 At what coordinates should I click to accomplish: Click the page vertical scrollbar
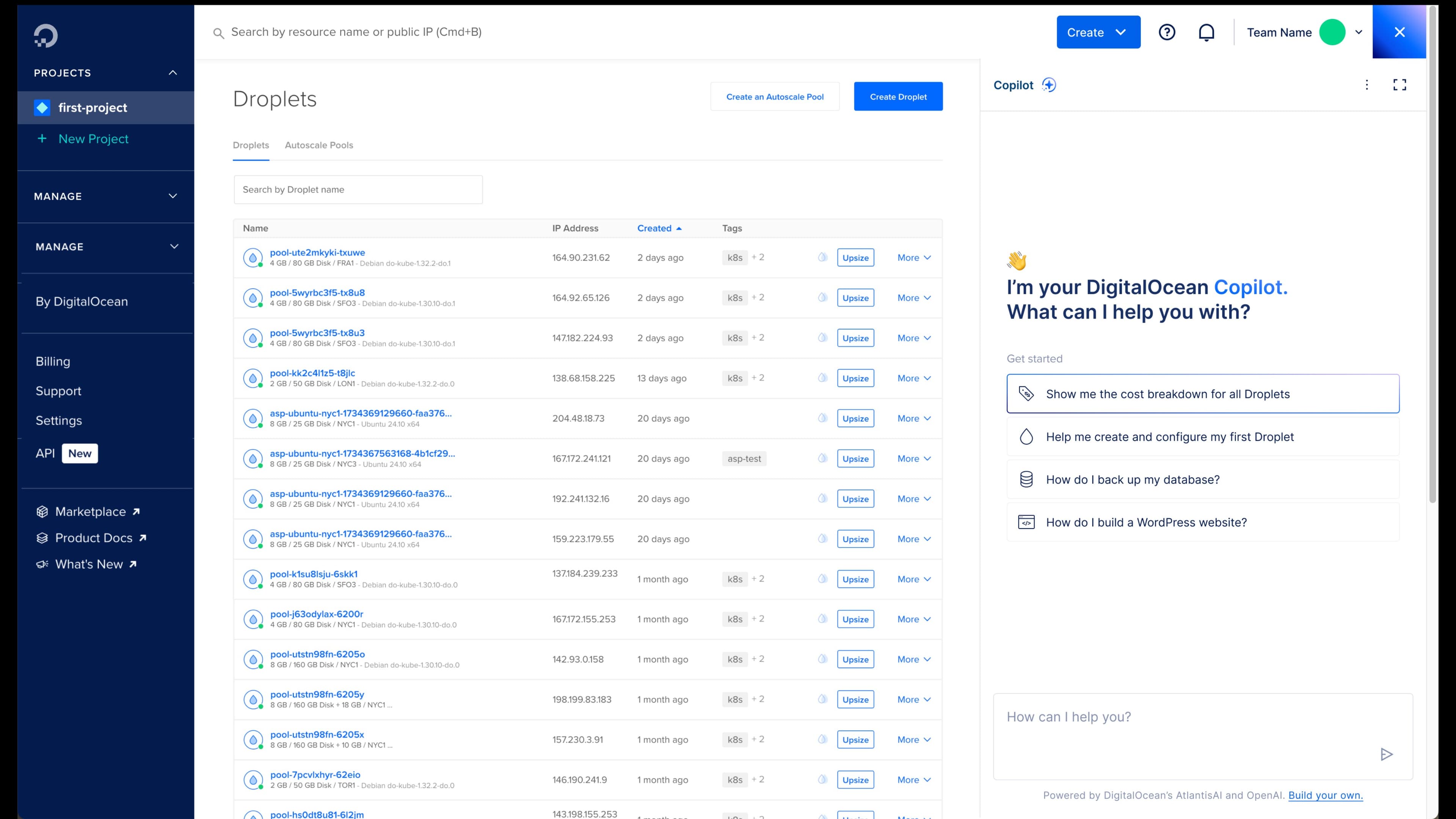click(1432, 254)
